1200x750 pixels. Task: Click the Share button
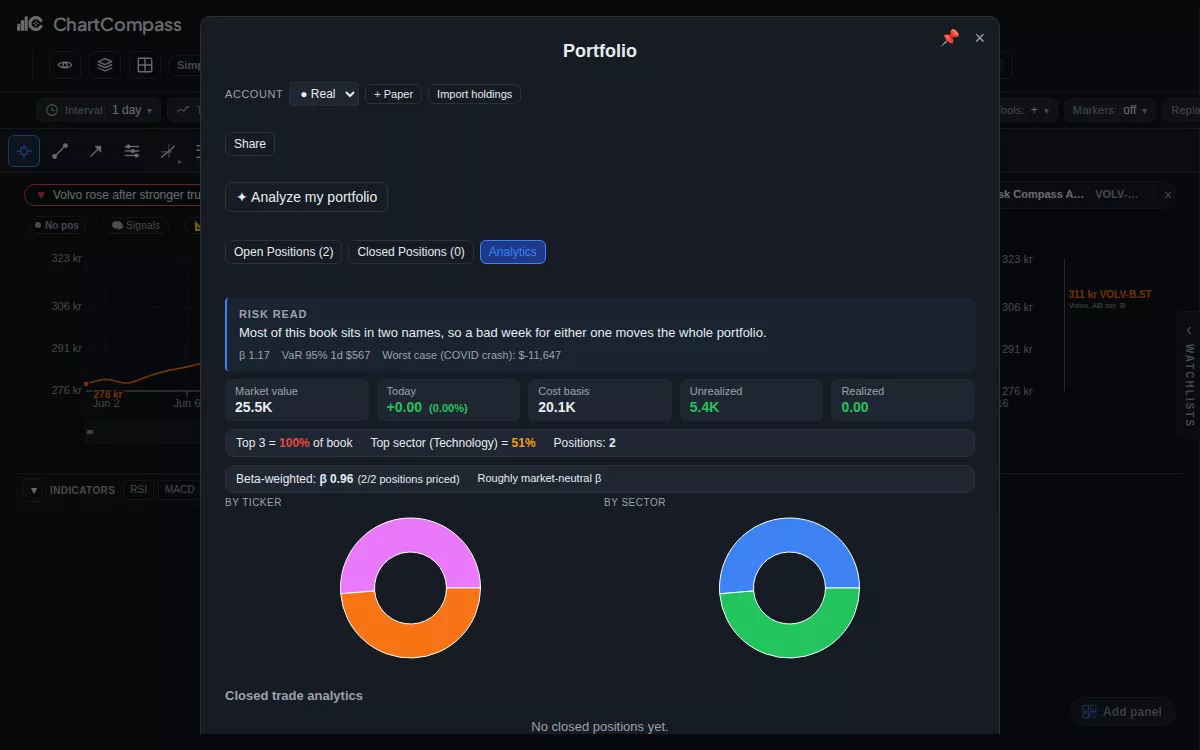[x=250, y=144]
